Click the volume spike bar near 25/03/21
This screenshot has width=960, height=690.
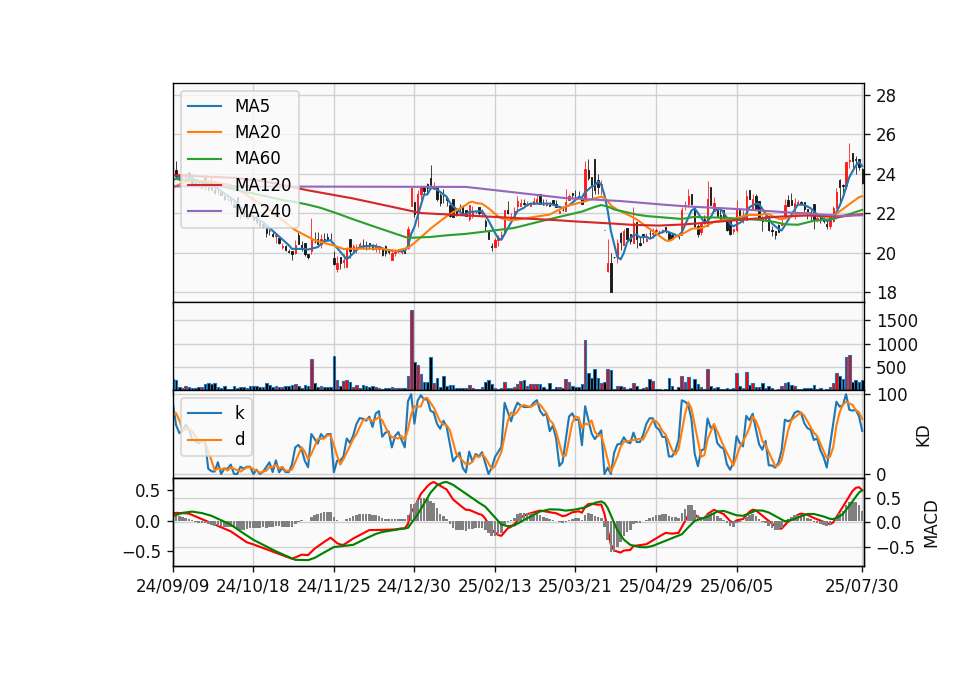(x=585, y=366)
